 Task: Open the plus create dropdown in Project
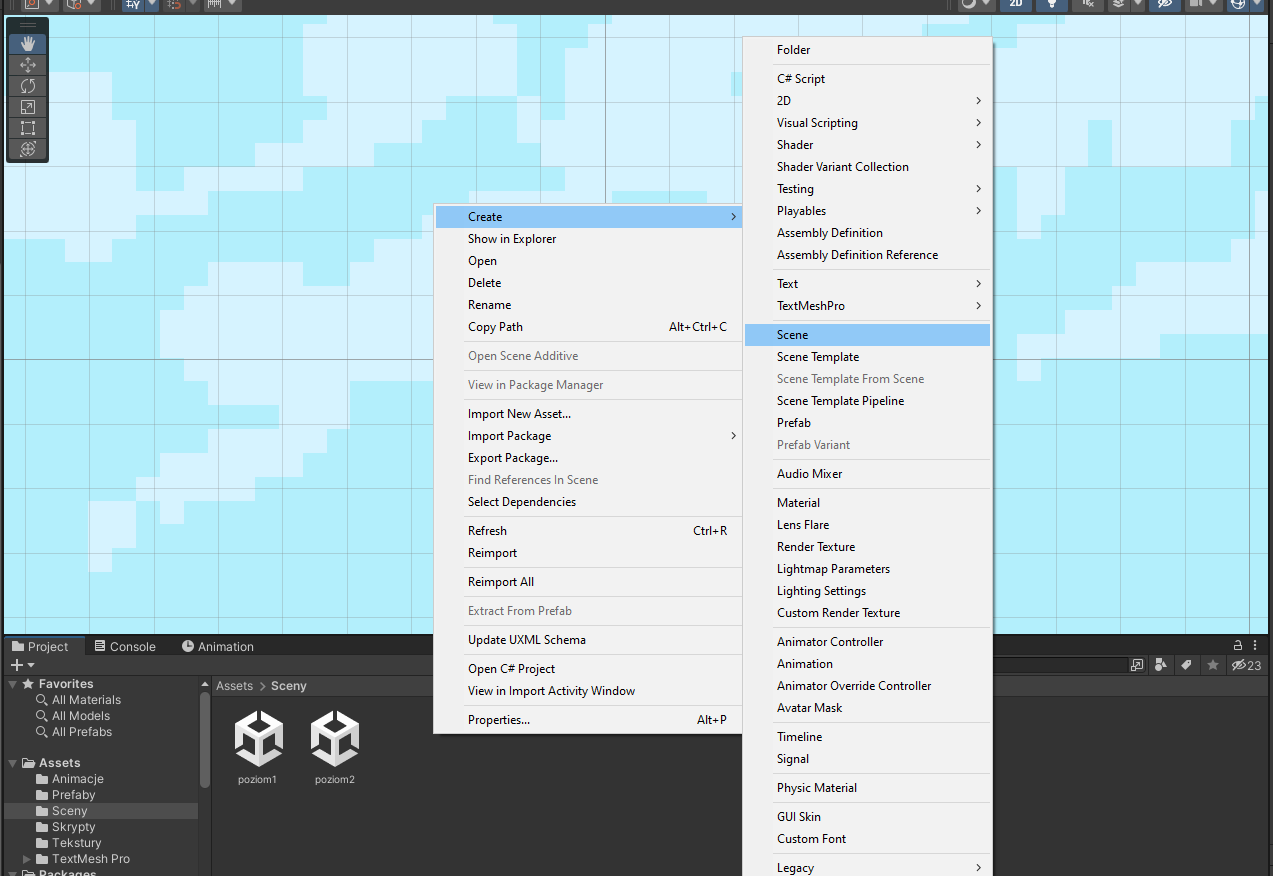click(22, 665)
